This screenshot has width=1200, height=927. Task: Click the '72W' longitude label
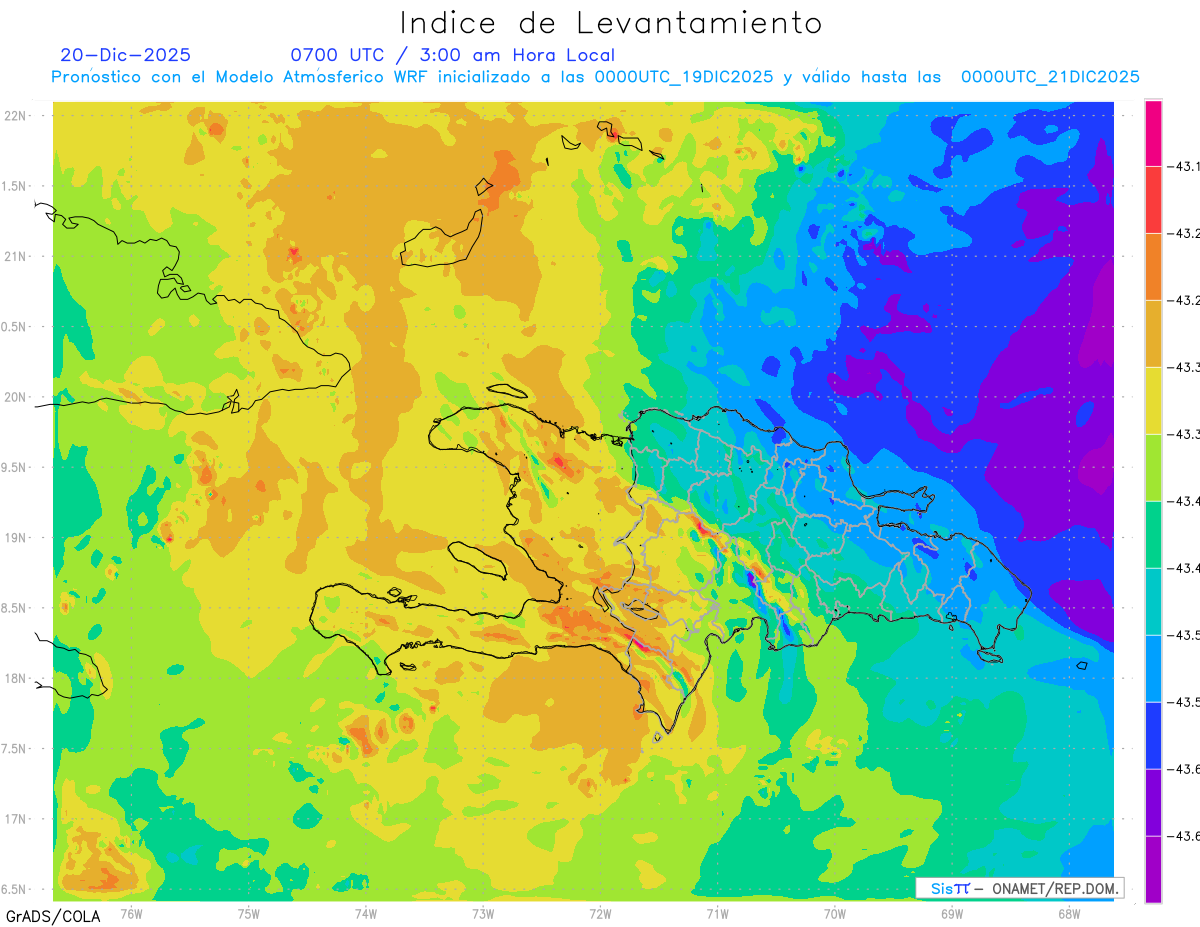(x=600, y=913)
